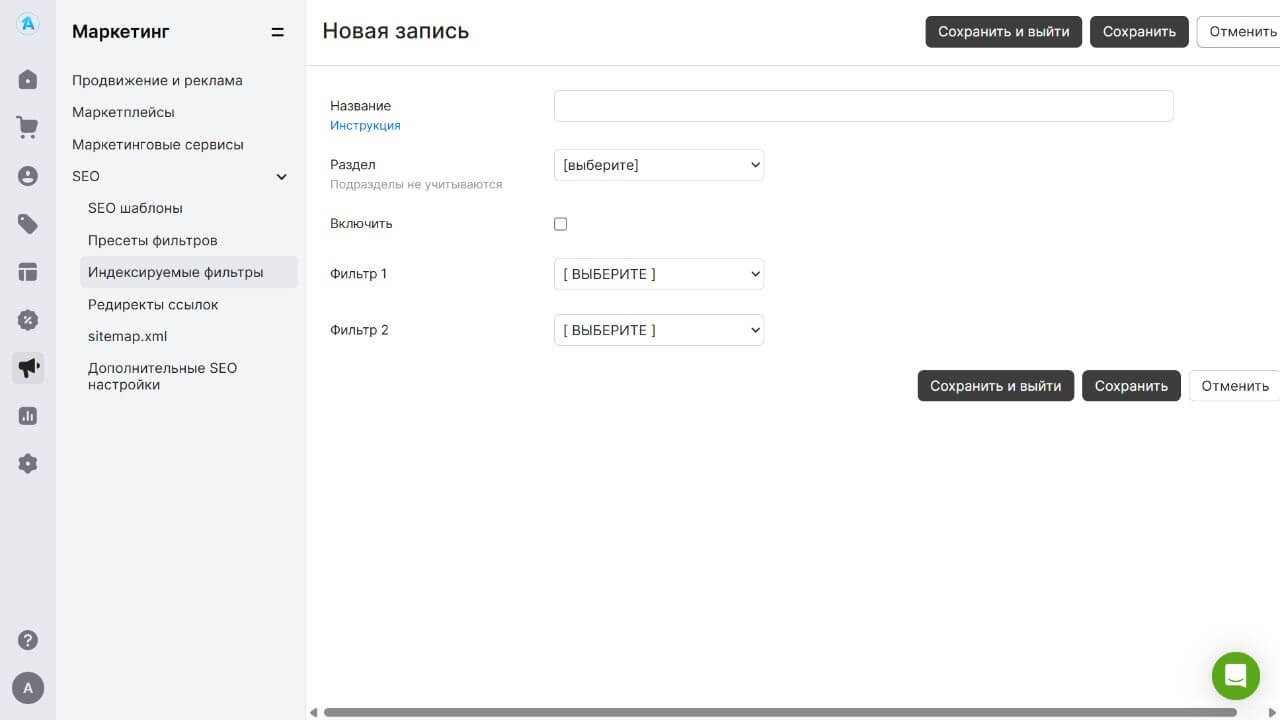The height and width of the screenshot is (720, 1280).
Task: Open the catalog tag icon
Action: 28,224
